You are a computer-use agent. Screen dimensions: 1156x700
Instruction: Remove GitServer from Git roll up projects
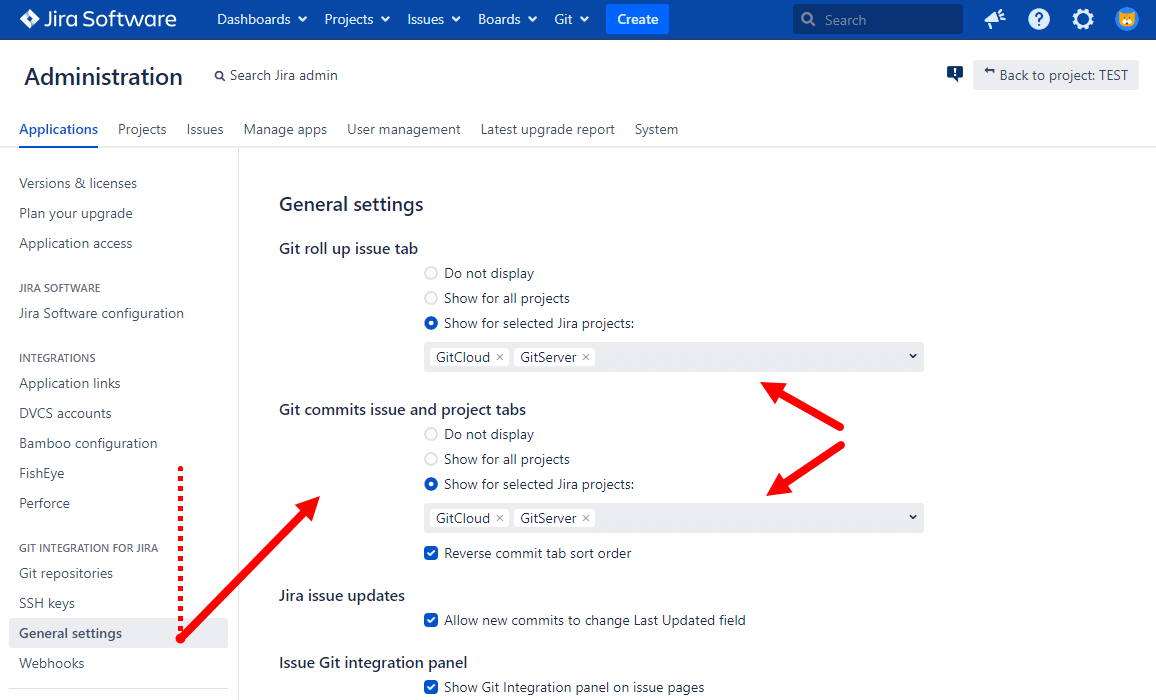[x=586, y=357]
